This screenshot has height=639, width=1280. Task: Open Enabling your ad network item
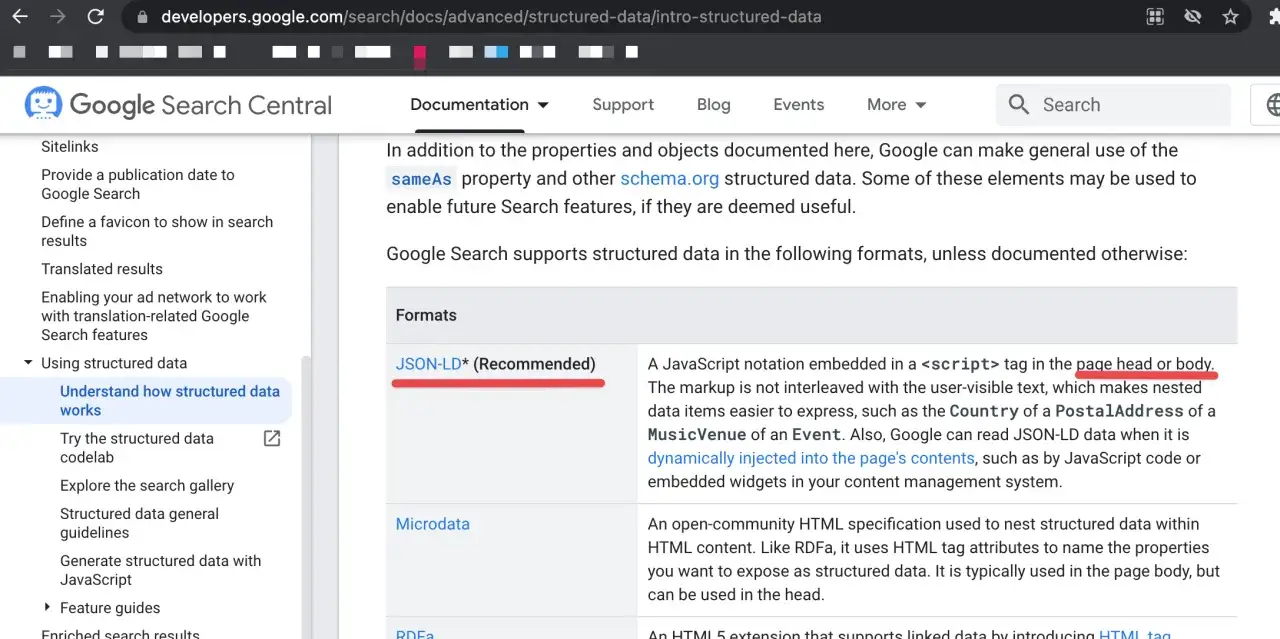click(154, 316)
